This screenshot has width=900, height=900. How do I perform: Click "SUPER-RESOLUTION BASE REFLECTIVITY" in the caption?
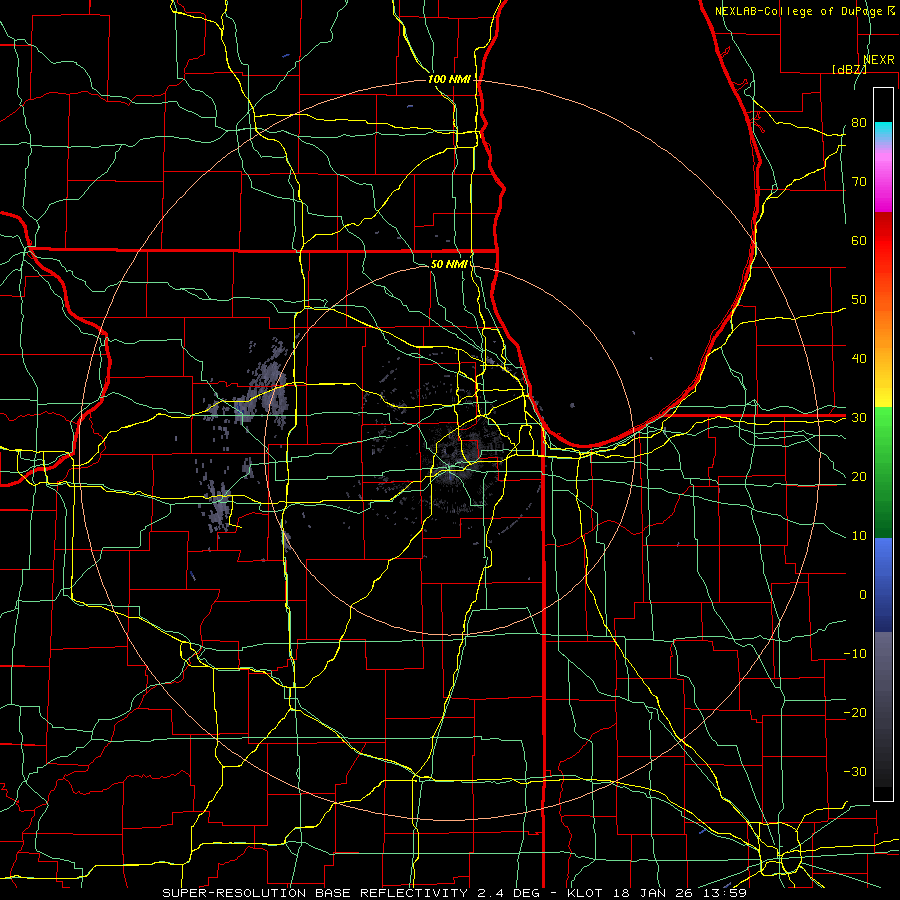[315, 893]
